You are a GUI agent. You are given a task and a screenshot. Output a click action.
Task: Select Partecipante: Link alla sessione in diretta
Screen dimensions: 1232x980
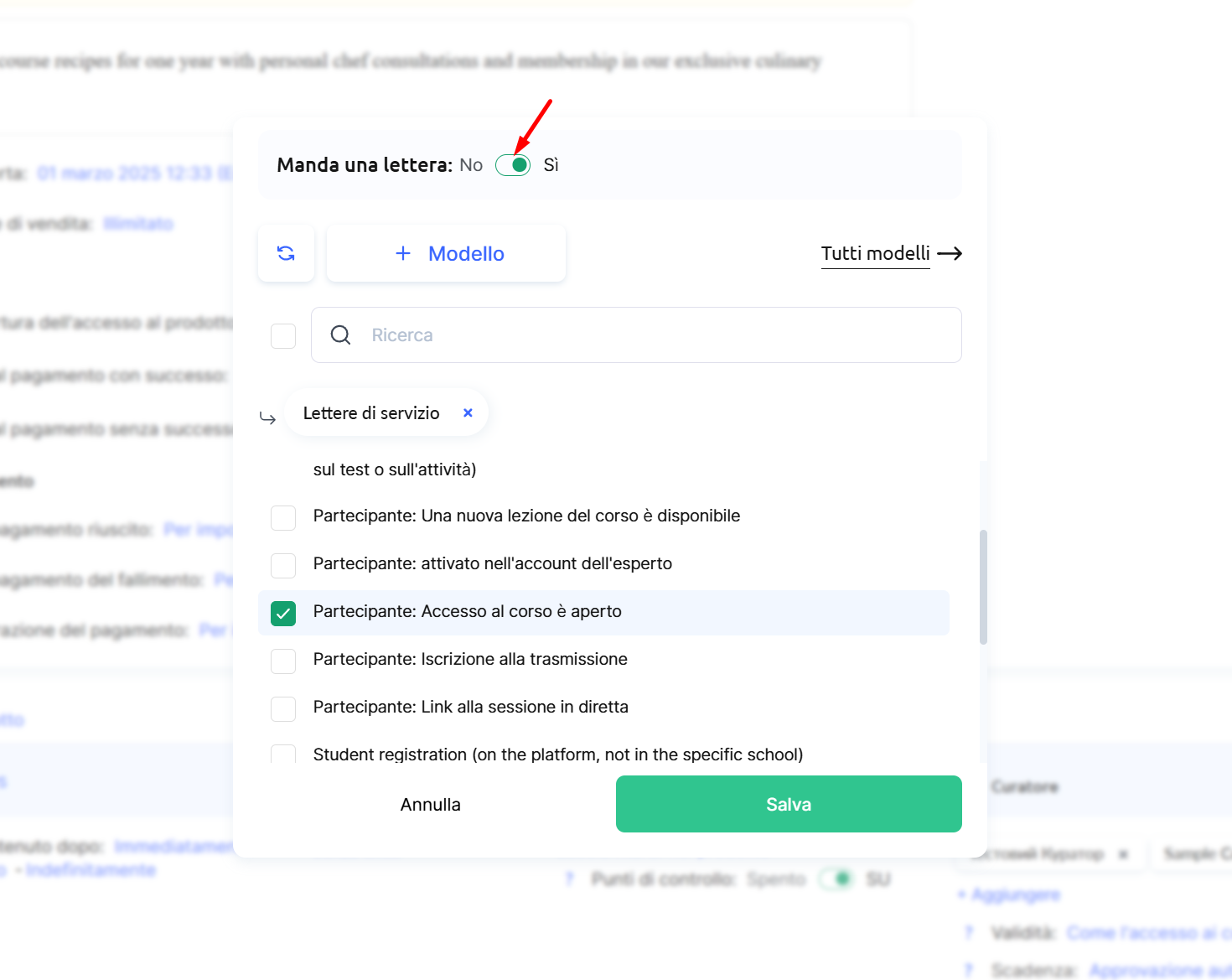pyautogui.click(x=283, y=709)
